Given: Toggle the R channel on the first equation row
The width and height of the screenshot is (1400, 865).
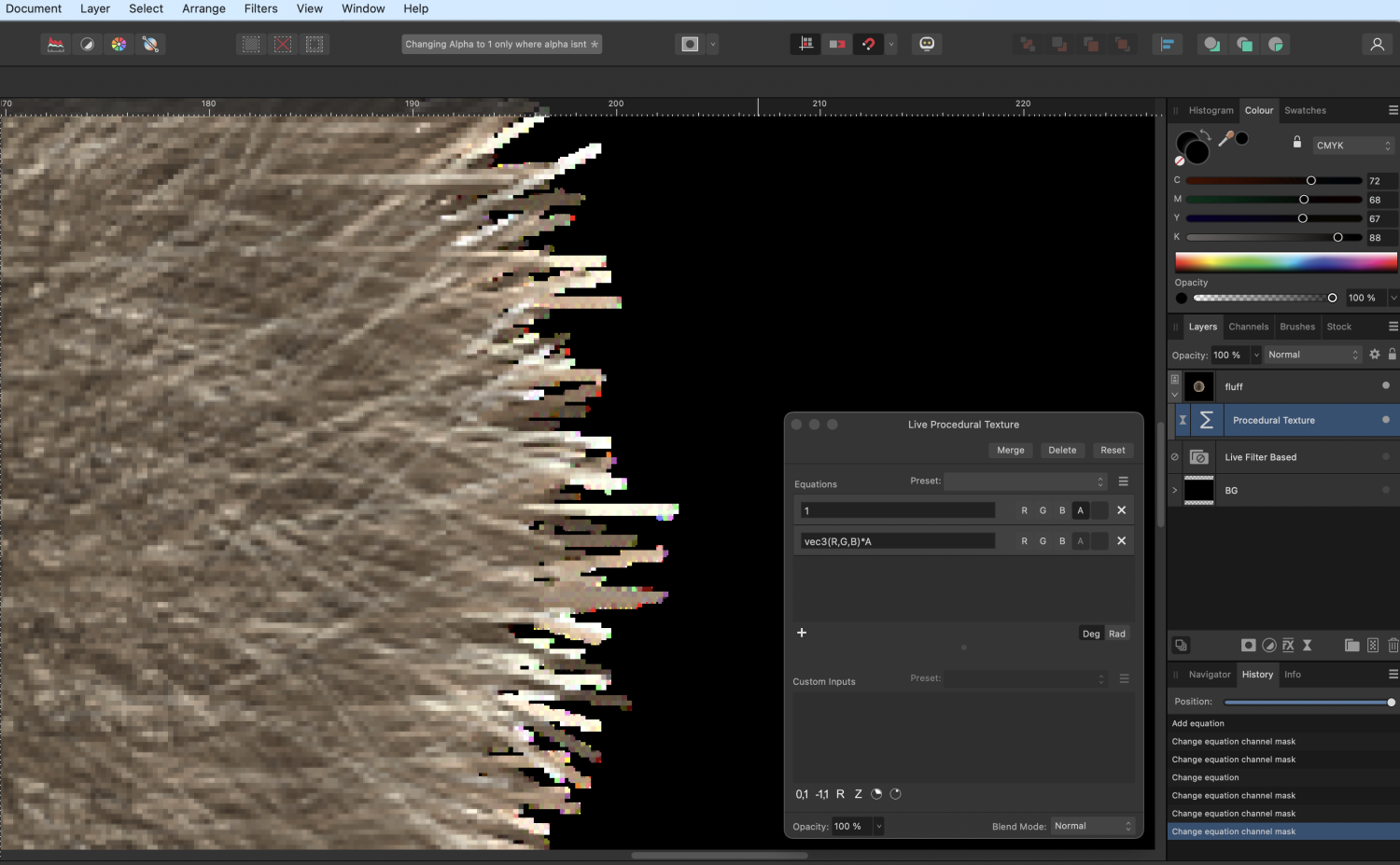Looking at the screenshot, I should point(1024,510).
